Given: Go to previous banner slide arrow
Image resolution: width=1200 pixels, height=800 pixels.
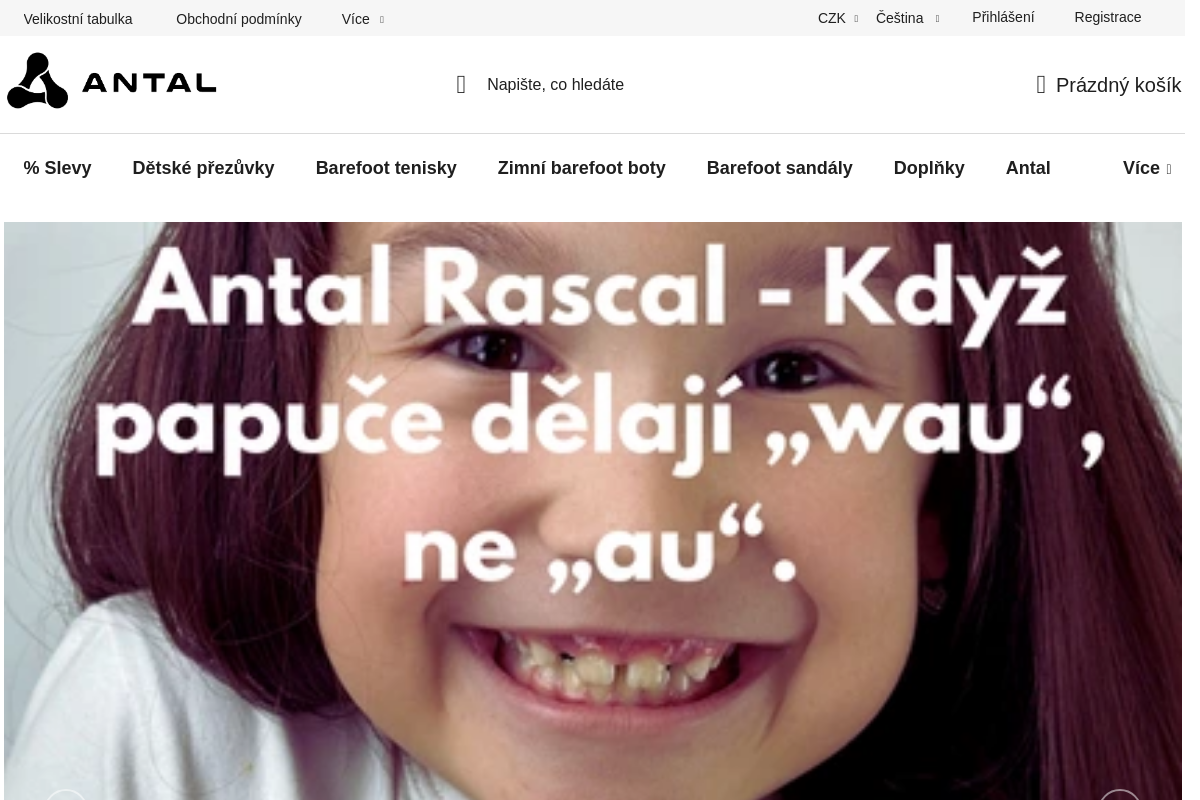Looking at the screenshot, I should coord(66,795).
